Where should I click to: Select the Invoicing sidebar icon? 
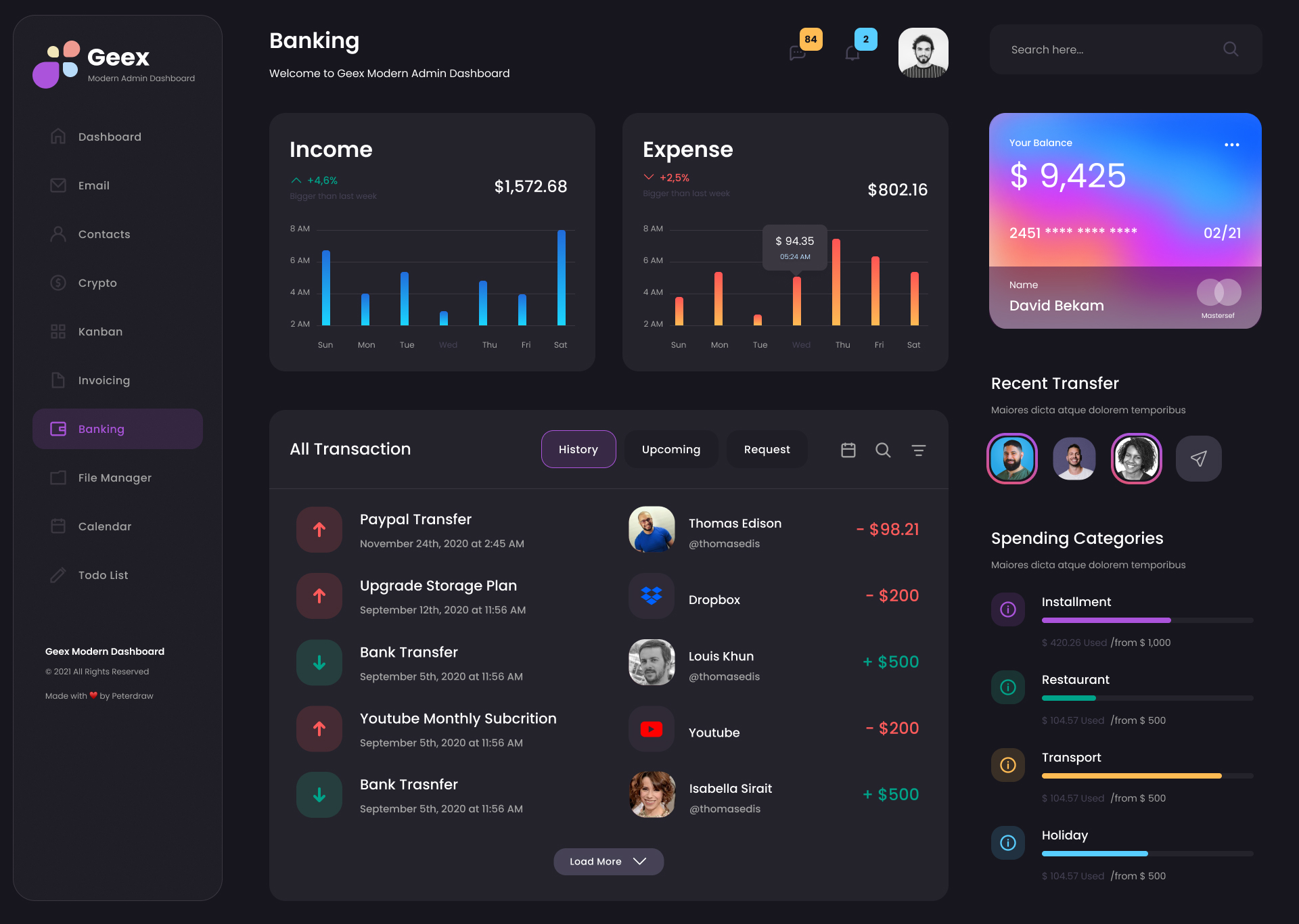pos(58,379)
